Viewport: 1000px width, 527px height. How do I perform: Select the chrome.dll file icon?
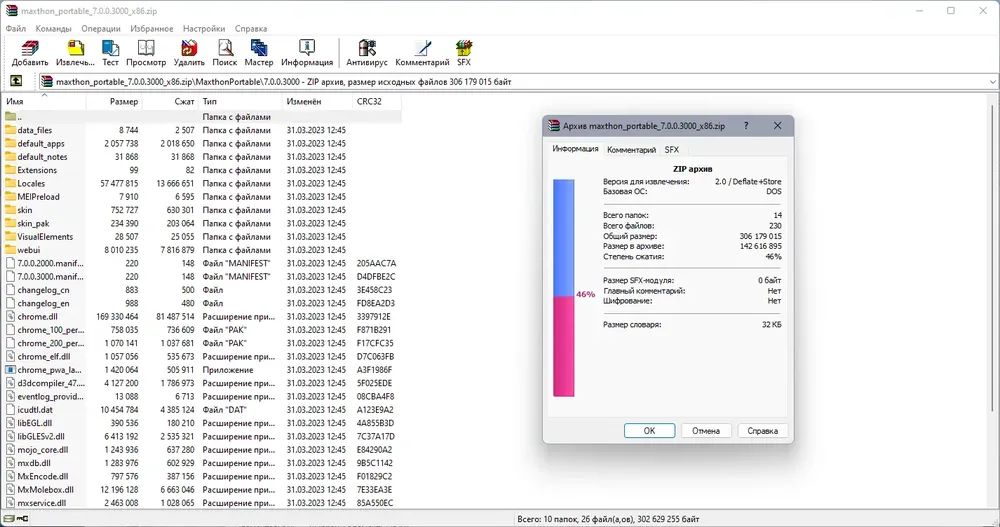10,316
